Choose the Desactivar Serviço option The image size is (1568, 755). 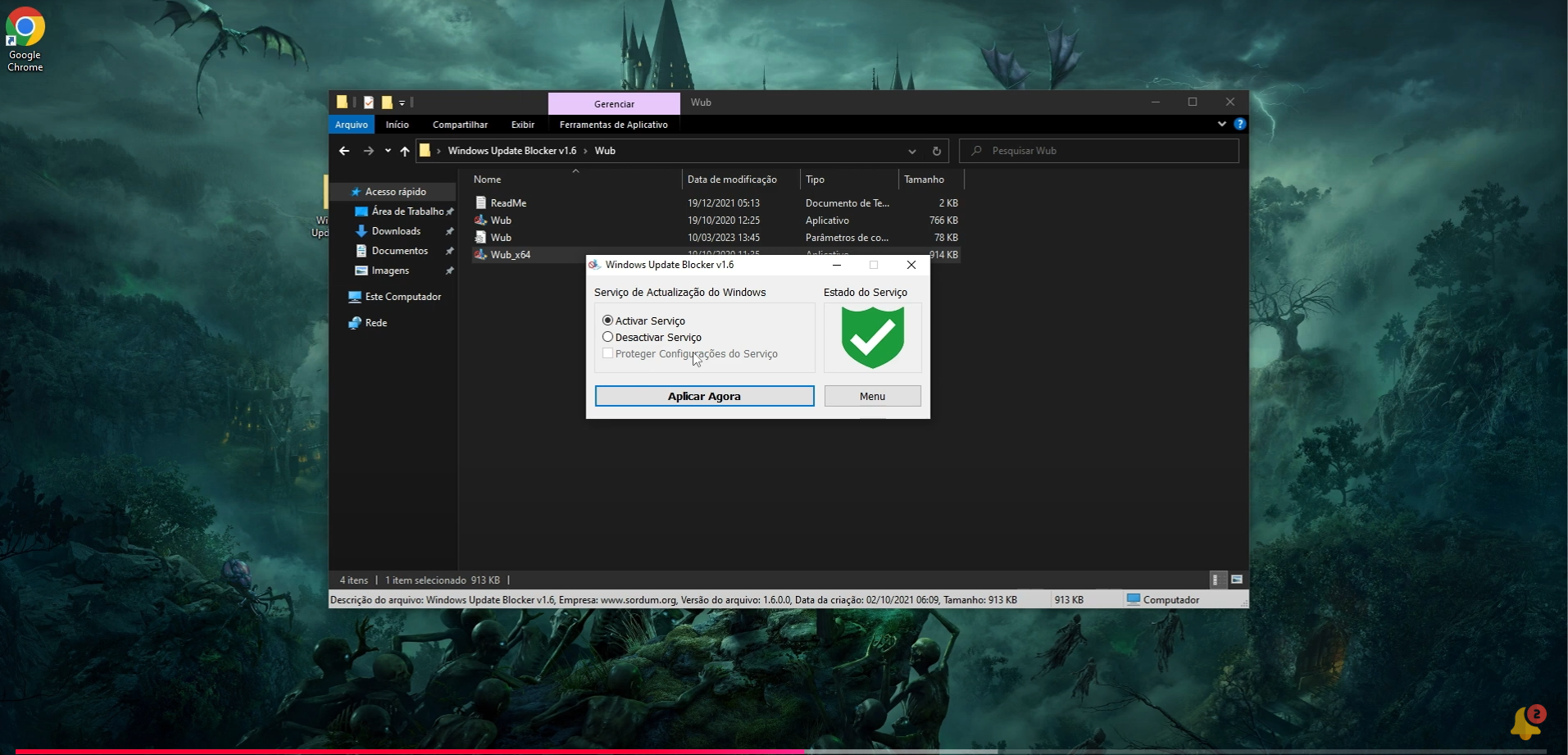[607, 336]
